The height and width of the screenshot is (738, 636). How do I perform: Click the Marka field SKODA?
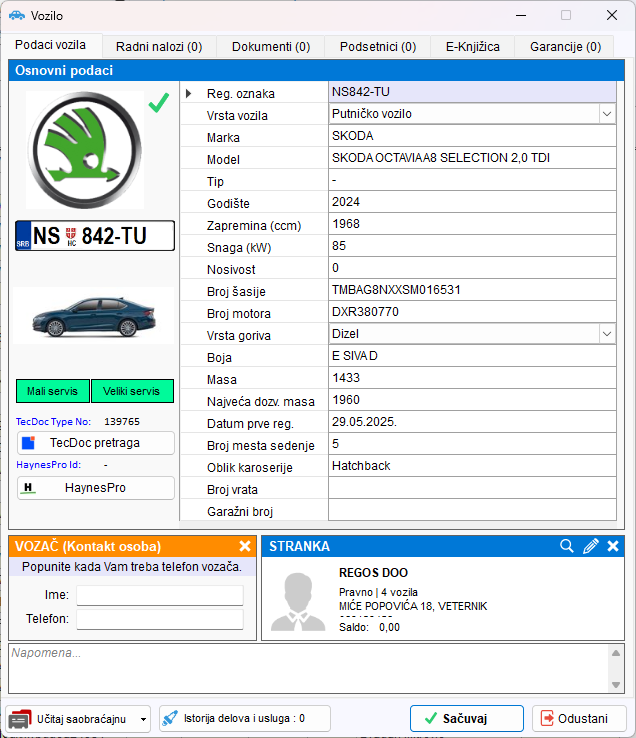(472, 136)
